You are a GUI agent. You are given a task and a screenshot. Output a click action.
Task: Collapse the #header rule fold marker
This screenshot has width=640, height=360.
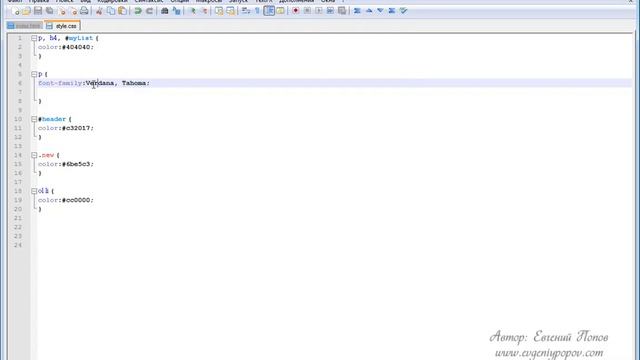(x=34, y=119)
